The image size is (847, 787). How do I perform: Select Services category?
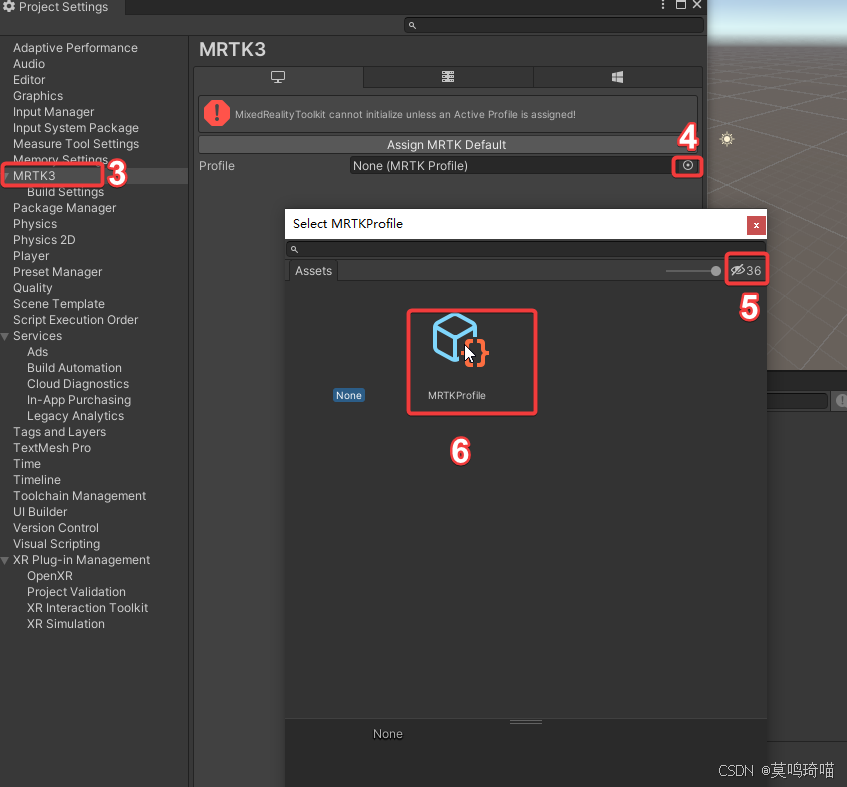[x=37, y=336]
